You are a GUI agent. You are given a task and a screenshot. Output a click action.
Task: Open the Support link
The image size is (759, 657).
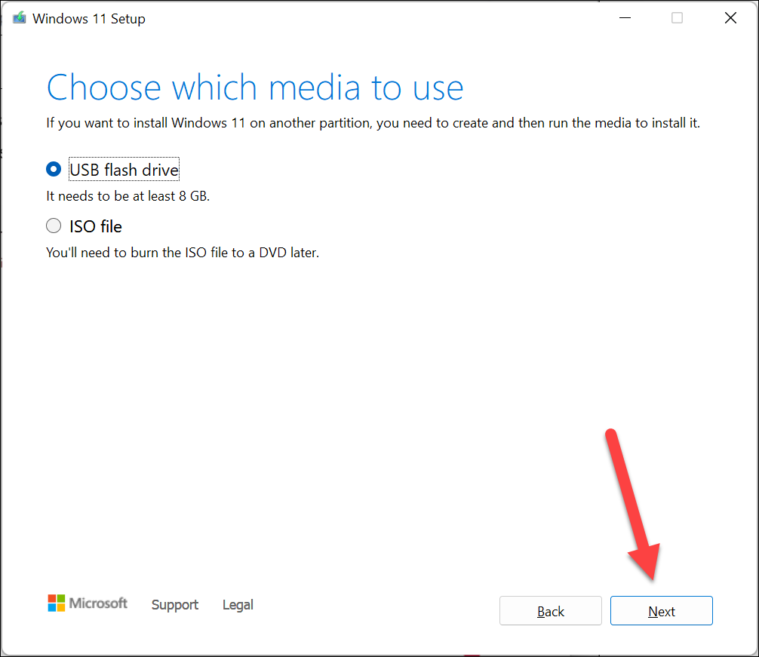[x=175, y=605]
